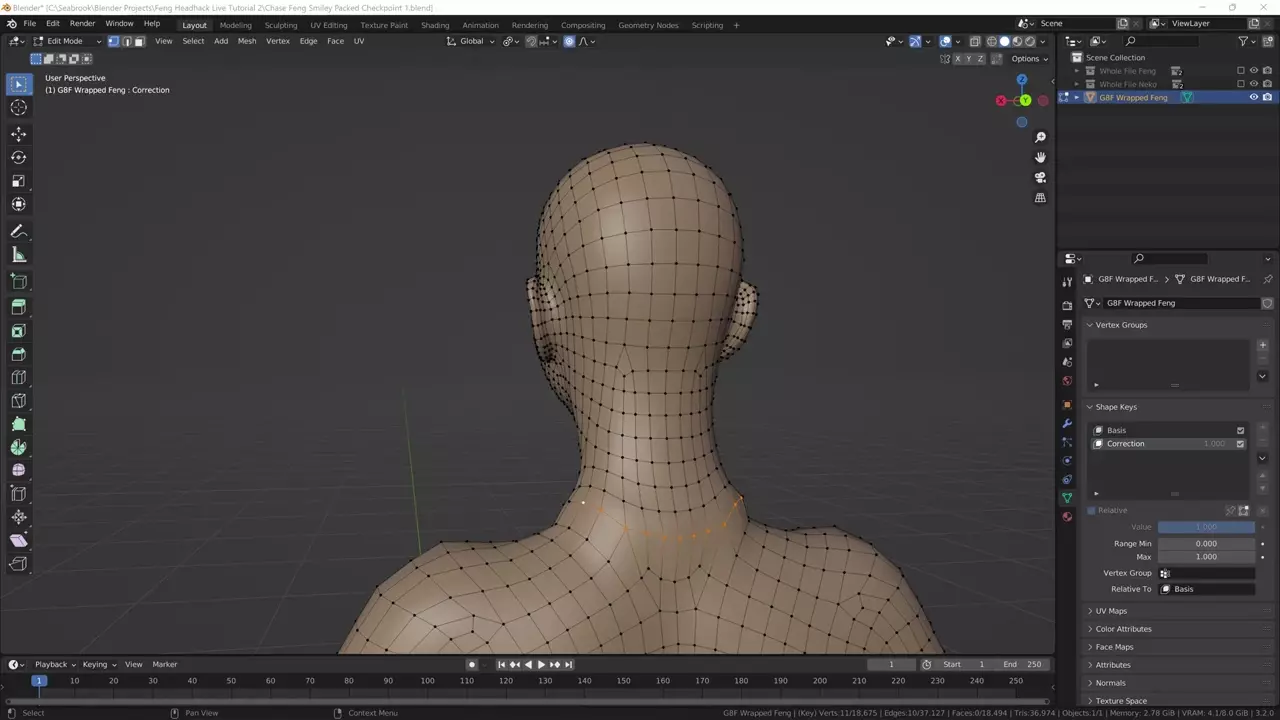This screenshot has height=720, width=1280.
Task: Expand the UV Maps panel
Action: point(1110,611)
